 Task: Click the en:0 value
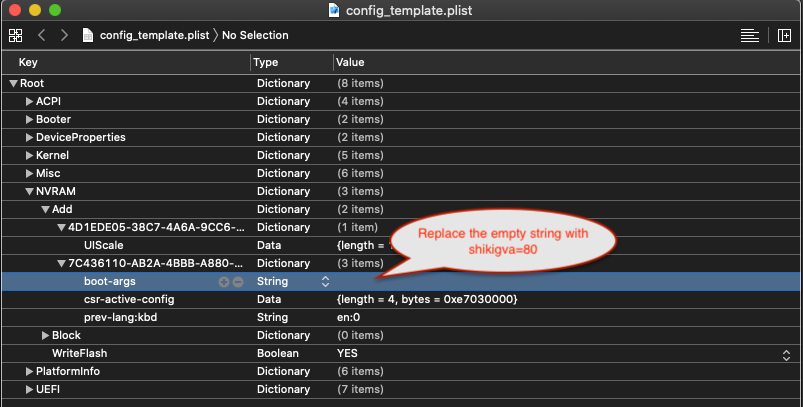coord(348,317)
